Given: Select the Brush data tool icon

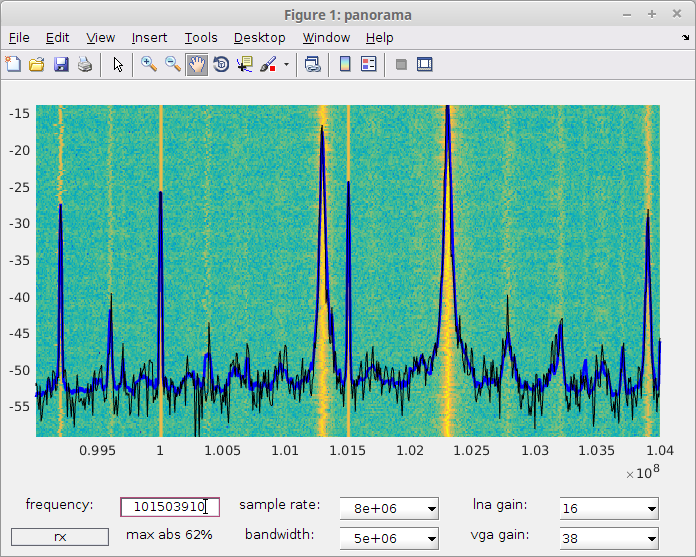Looking at the screenshot, I should (268, 64).
